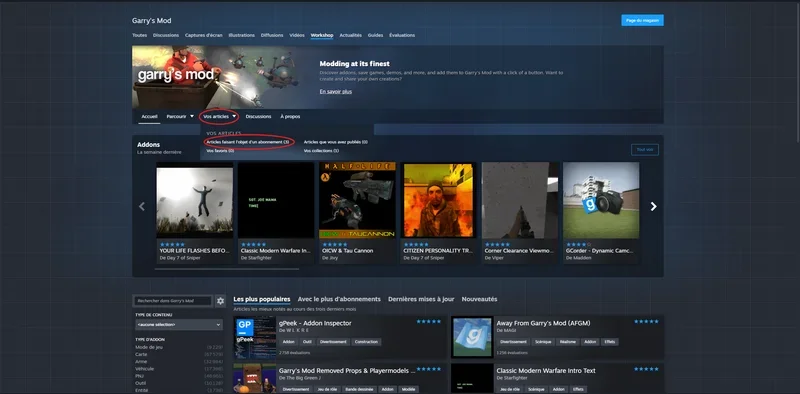This screenshot has width=800, height=394.
Task: Select the Workshop tab
Action: [322, 35]
